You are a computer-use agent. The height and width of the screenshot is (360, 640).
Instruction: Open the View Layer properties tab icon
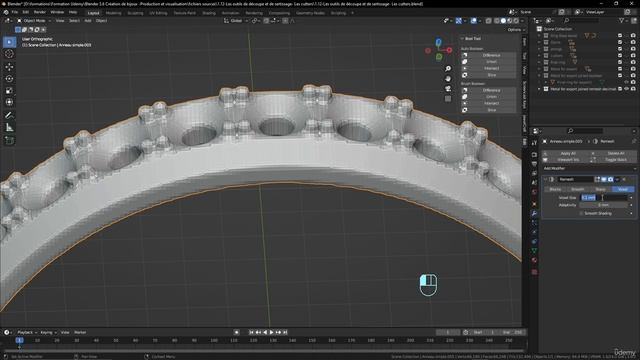pos(534,173)
